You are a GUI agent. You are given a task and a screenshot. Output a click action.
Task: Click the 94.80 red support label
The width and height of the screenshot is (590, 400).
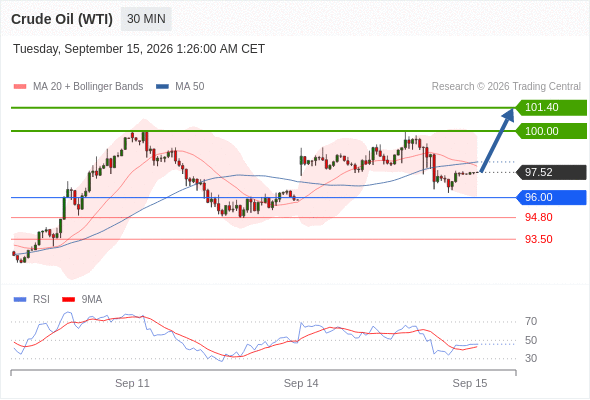538,217
